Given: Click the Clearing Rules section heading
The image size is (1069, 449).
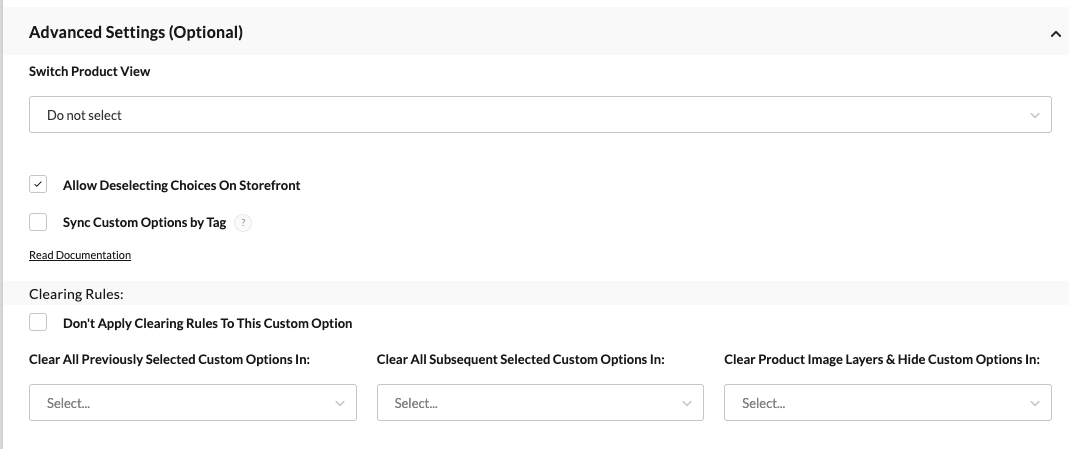Looking at the screenshot, I should tap(76, 294).
